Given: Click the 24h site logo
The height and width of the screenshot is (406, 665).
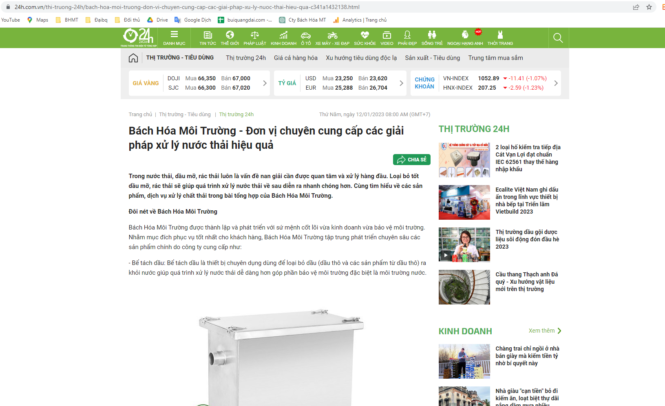Looking at the screenshot, I should click(138, 37).
